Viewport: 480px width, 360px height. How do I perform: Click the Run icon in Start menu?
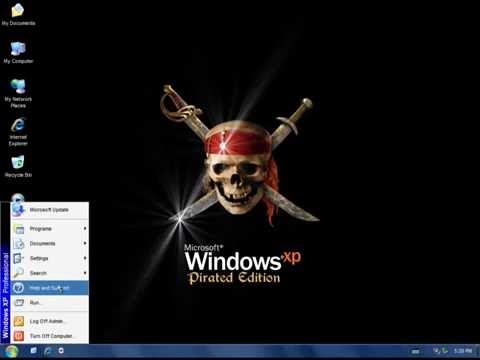(19, 302)
